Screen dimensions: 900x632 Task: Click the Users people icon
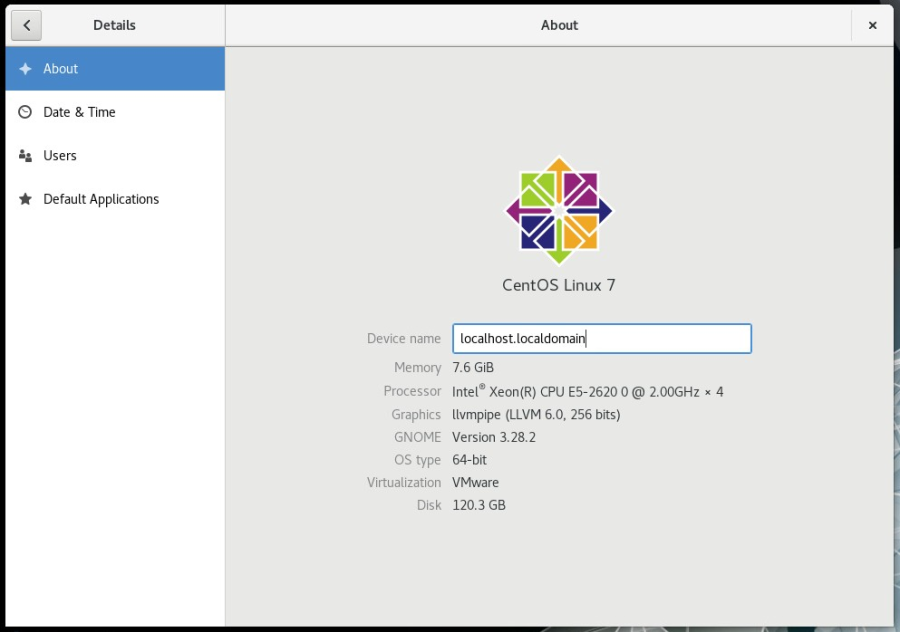tap(25, 156)
